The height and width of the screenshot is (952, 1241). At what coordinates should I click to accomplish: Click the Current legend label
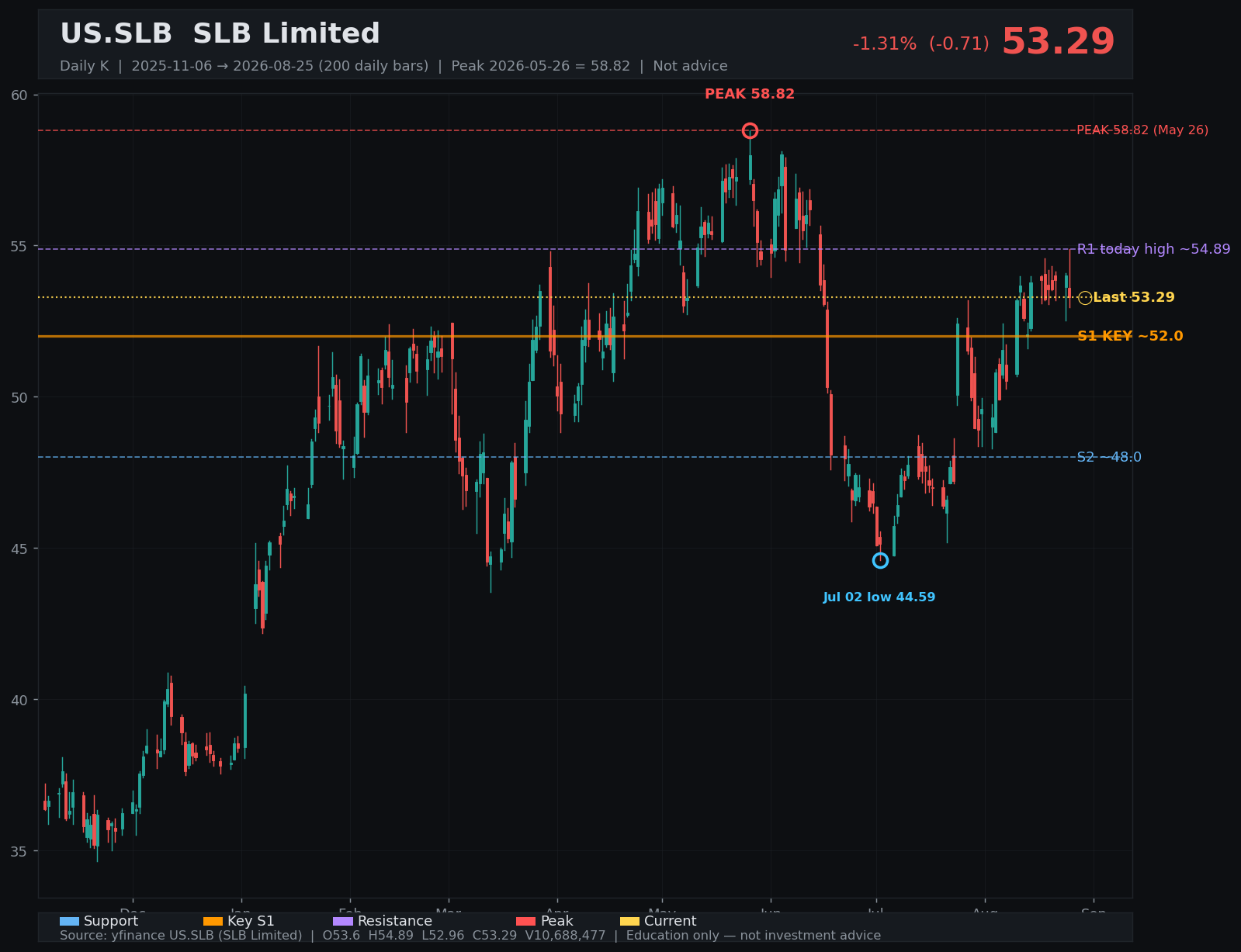tap(671, 921)
